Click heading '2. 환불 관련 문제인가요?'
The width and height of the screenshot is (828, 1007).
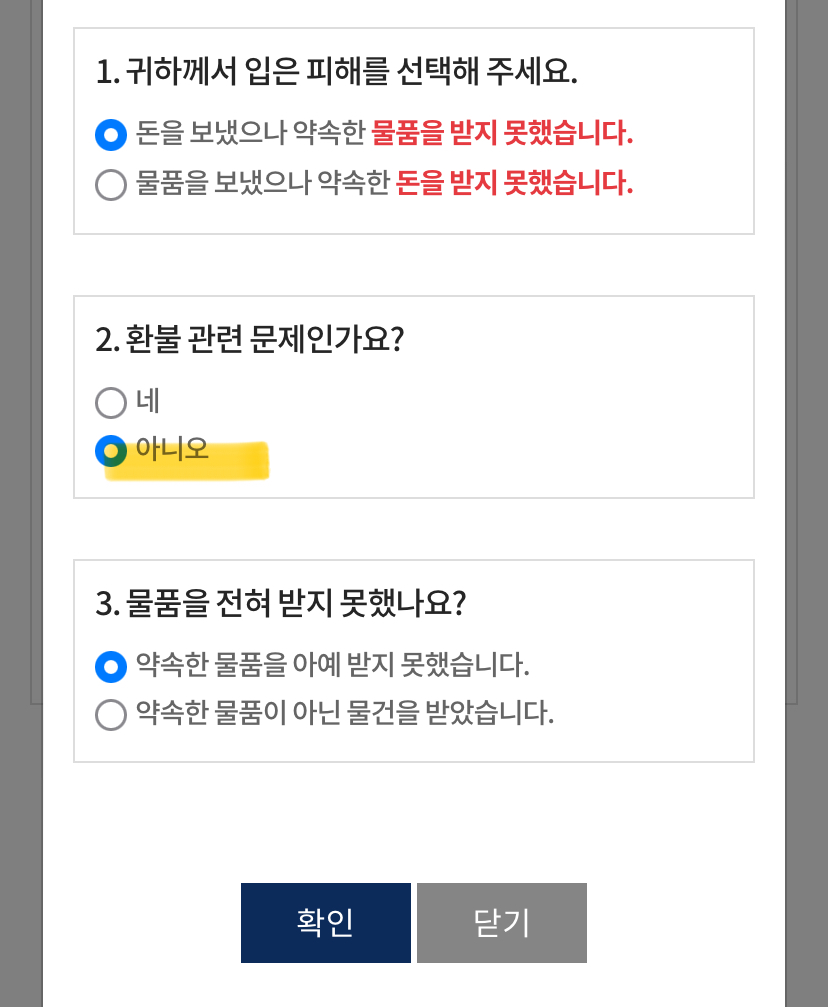coord(250,340)
